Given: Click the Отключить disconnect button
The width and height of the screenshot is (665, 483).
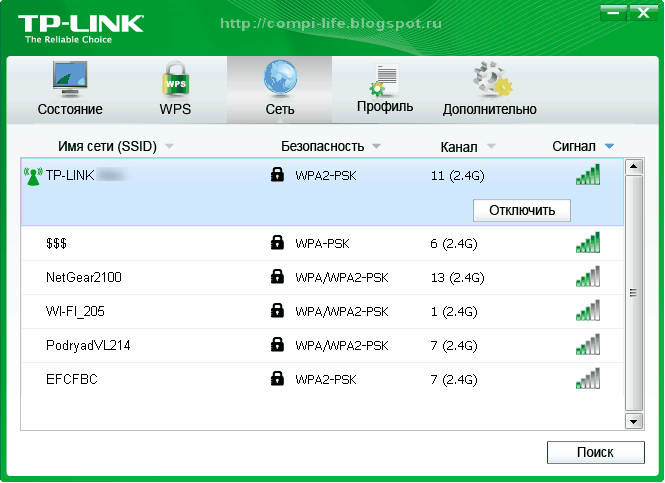Looking at the screenshot, I should tap(522, 210).
